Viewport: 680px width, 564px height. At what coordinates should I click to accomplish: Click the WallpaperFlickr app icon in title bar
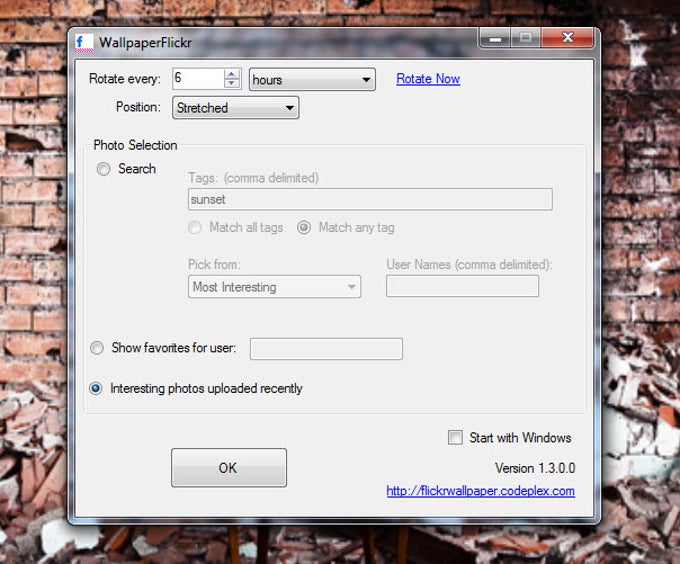84,43
